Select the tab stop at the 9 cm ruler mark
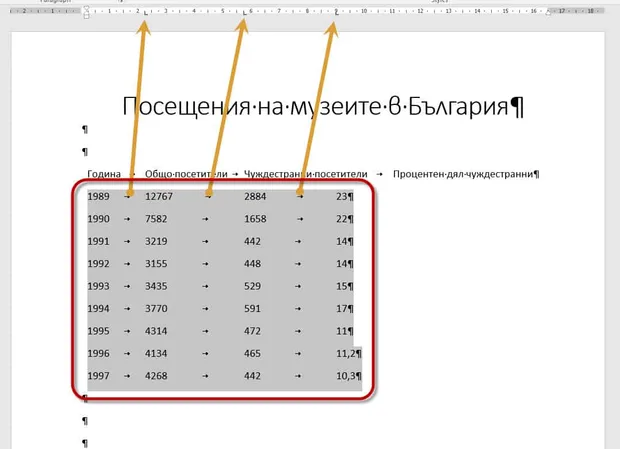This screenshot has width=620, height=449. pyautogui.click(x=336, y=13)
